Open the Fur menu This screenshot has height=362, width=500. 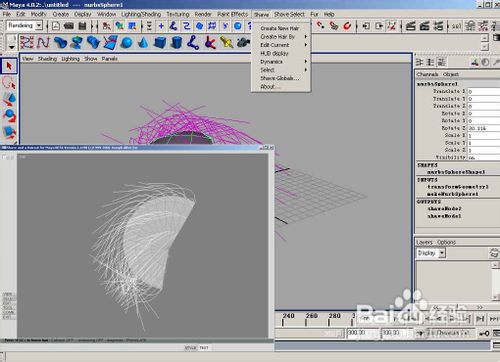[314, 14]
